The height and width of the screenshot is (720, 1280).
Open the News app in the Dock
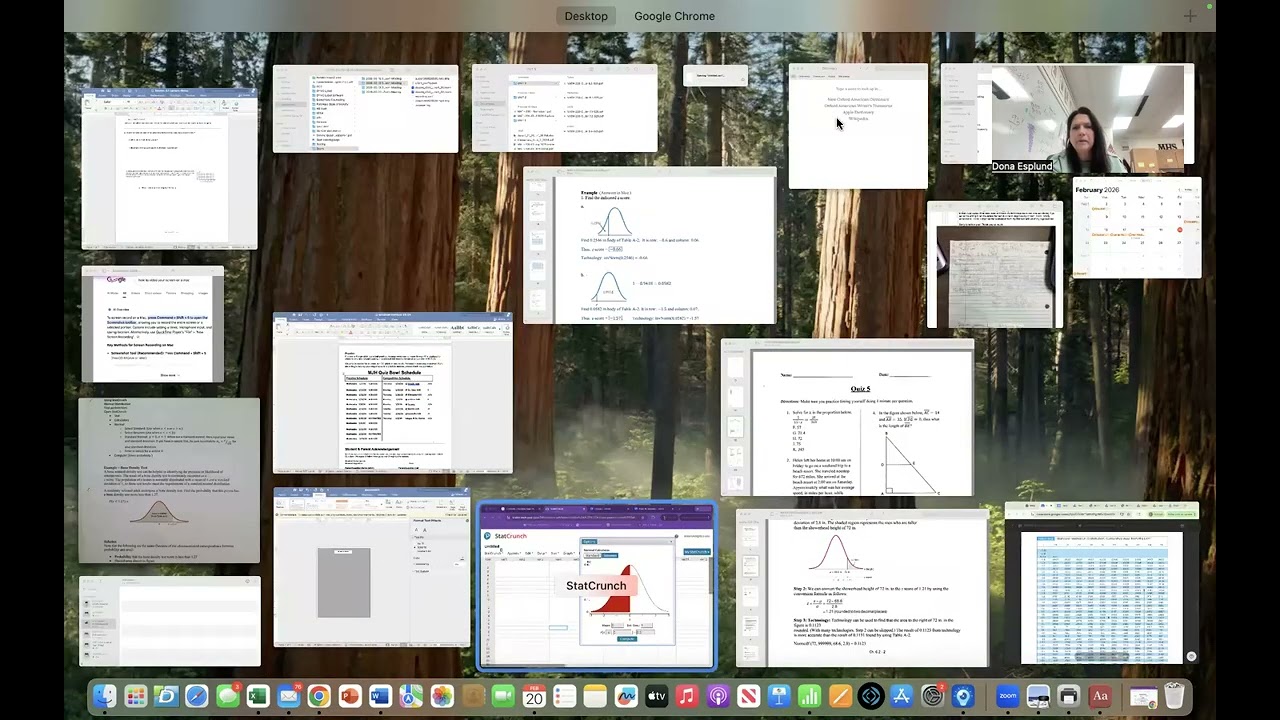pyautogui.click(x=748, y=696)
